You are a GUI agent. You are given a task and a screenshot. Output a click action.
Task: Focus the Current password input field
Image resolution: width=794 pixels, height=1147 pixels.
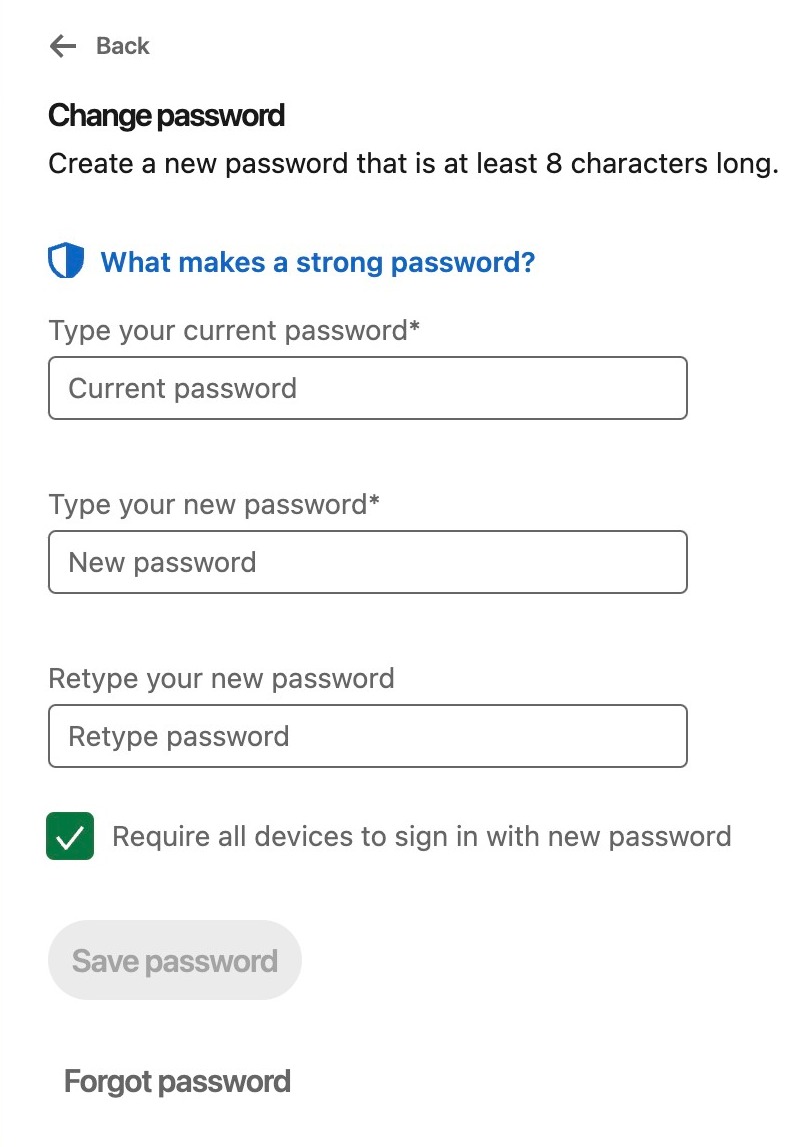(x=367, y=388)
